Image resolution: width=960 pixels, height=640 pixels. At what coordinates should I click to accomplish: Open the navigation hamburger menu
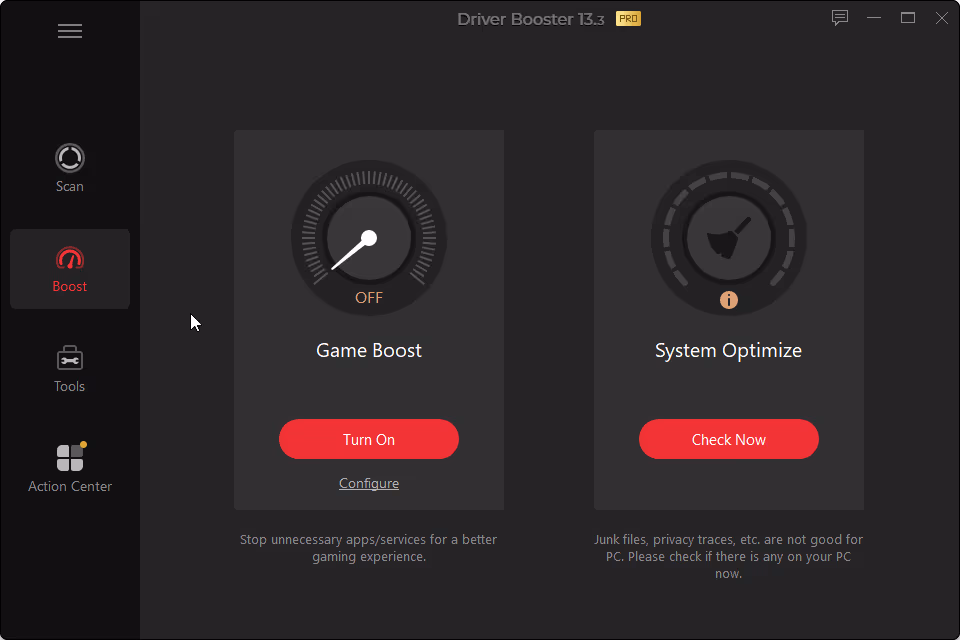tap(70, 31)
